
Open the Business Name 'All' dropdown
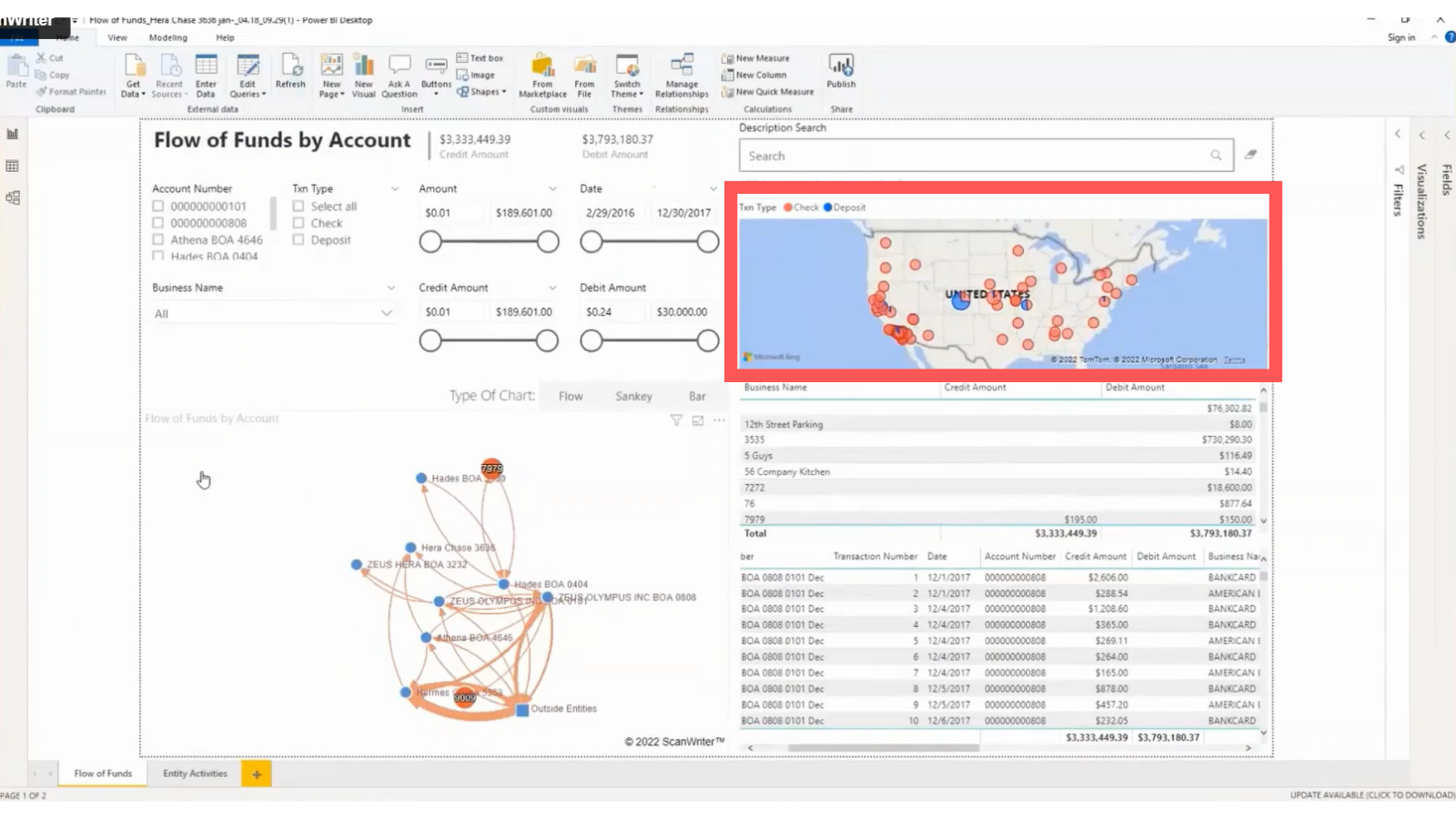click(273, 313)
